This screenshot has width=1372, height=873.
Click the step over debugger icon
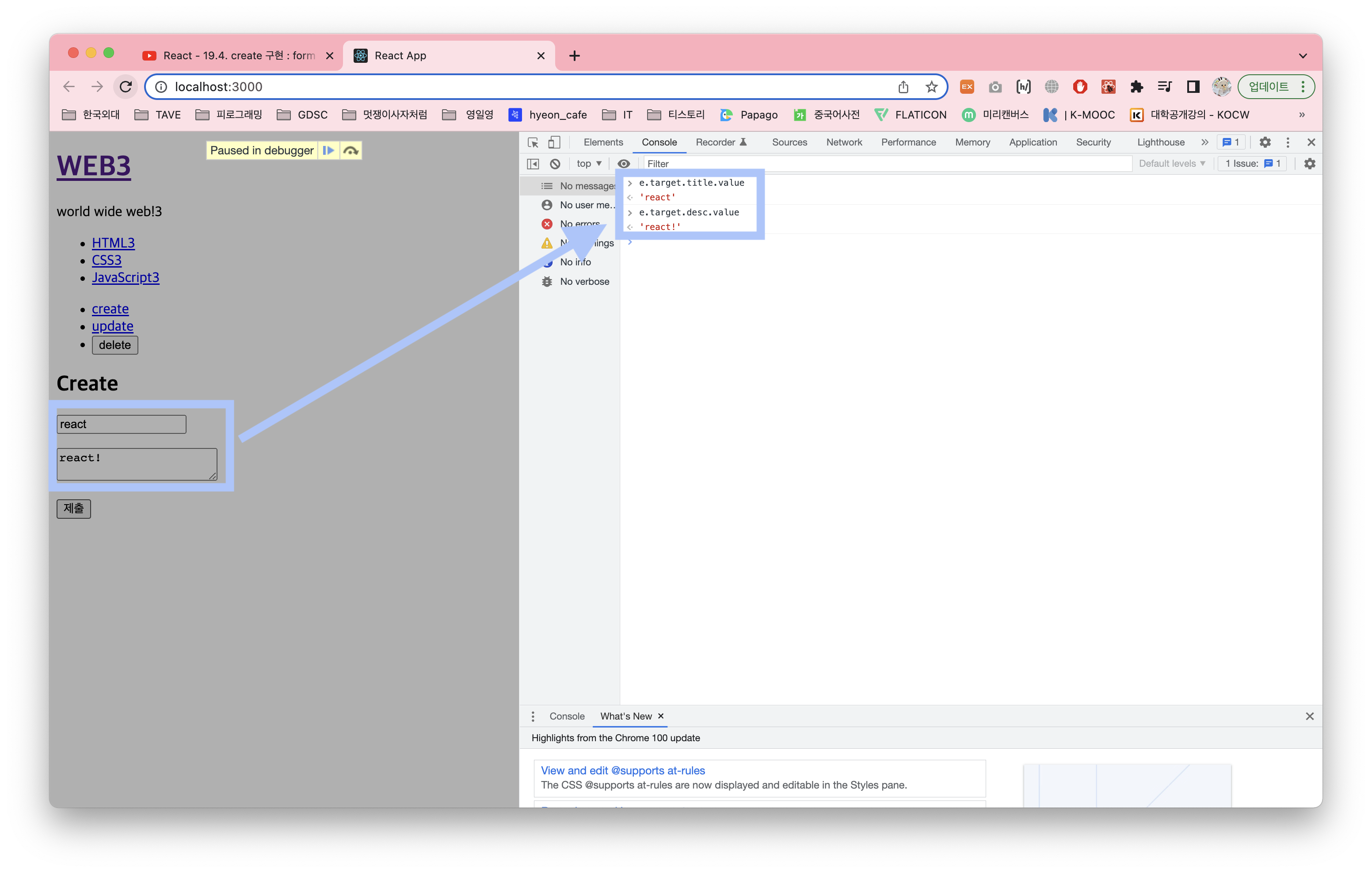(351, 150)
